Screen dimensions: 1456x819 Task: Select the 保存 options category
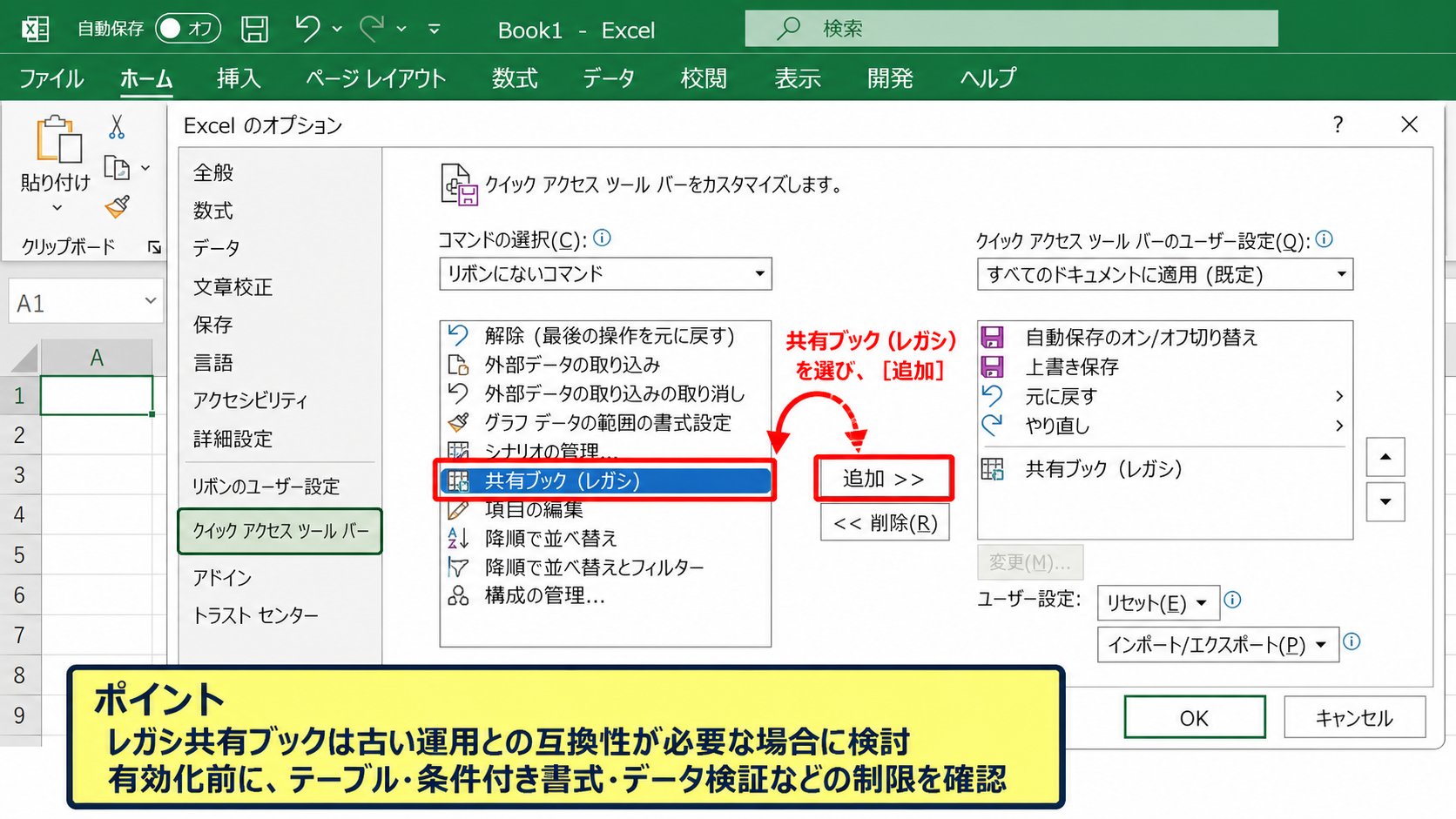click(x=213, y=325)
